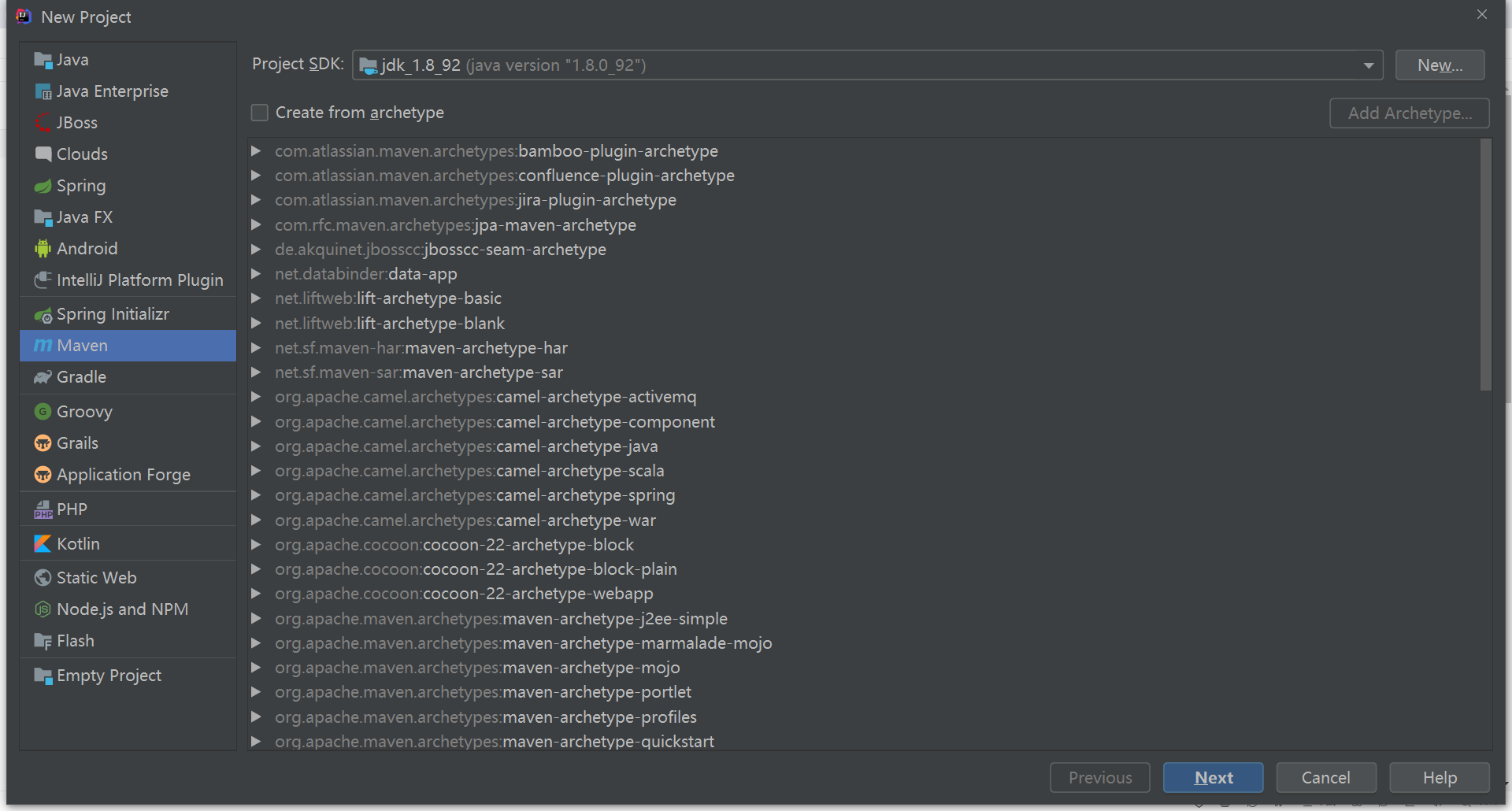1512x811 pixels.
Task: Expand camel-archetype-java entry
Action: (x=256, y=446)
